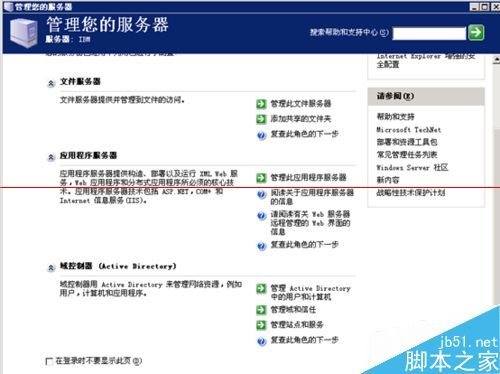
Task: Click green arrow beside 管理此文件服务器
Action: 261,104
